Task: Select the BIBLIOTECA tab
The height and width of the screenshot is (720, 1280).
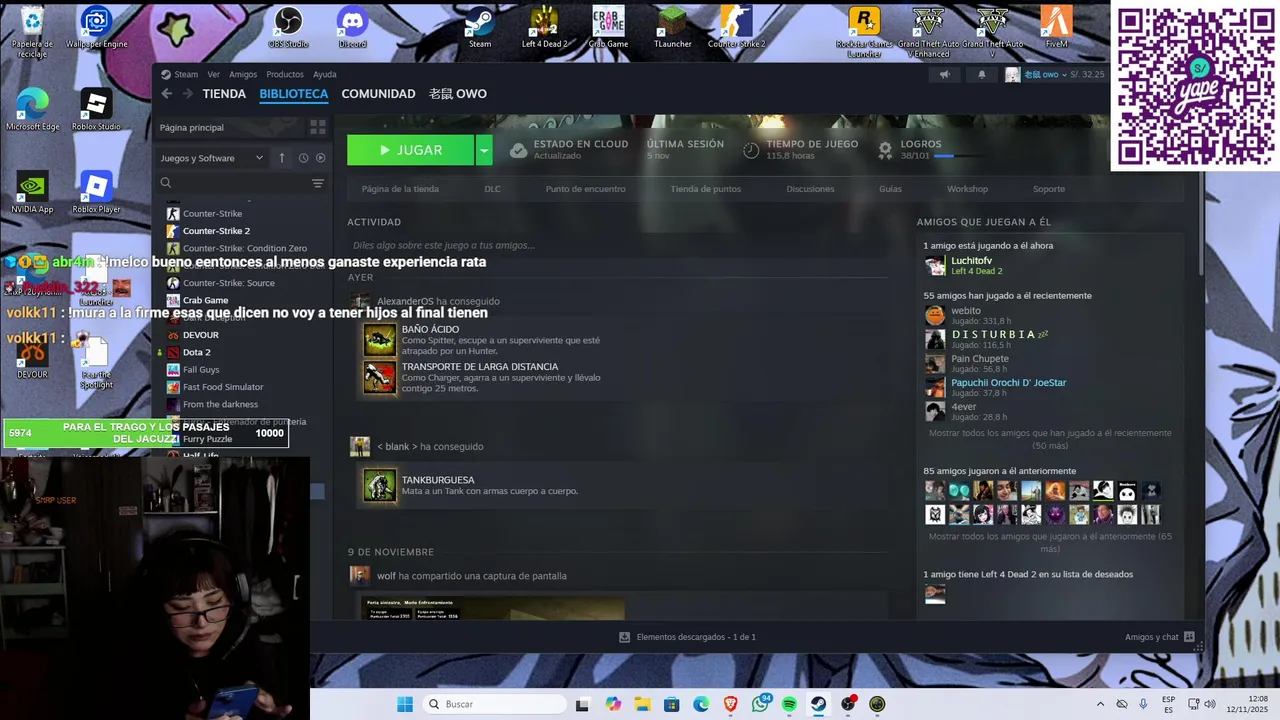Action: (x=294, y=94)
